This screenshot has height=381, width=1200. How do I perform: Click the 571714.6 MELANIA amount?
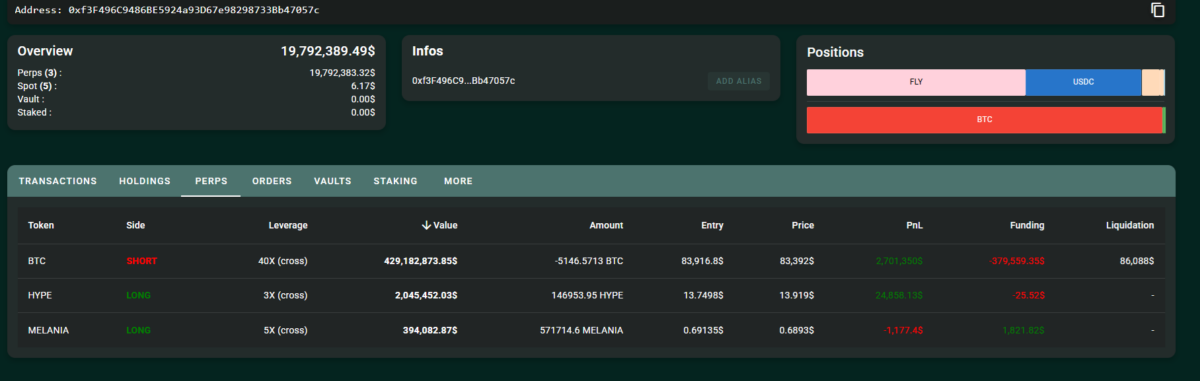coord(582,330)
